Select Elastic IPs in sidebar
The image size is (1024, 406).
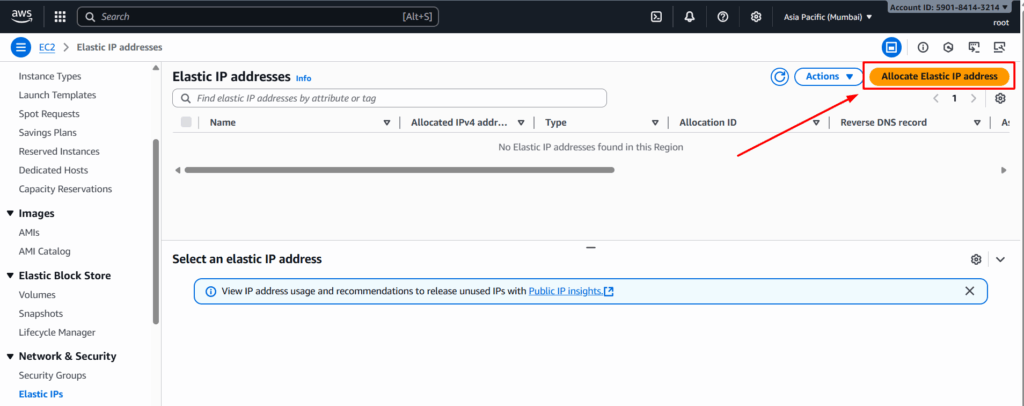(x=40, y=394)
